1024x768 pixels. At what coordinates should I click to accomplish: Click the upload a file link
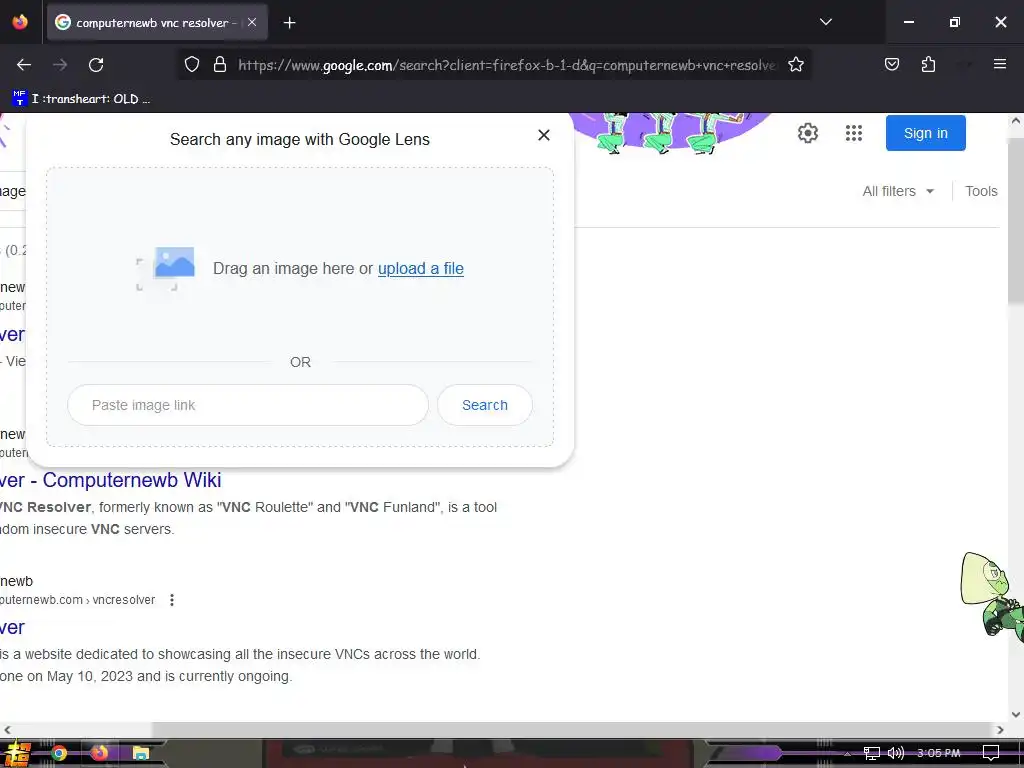click(421, 268)
